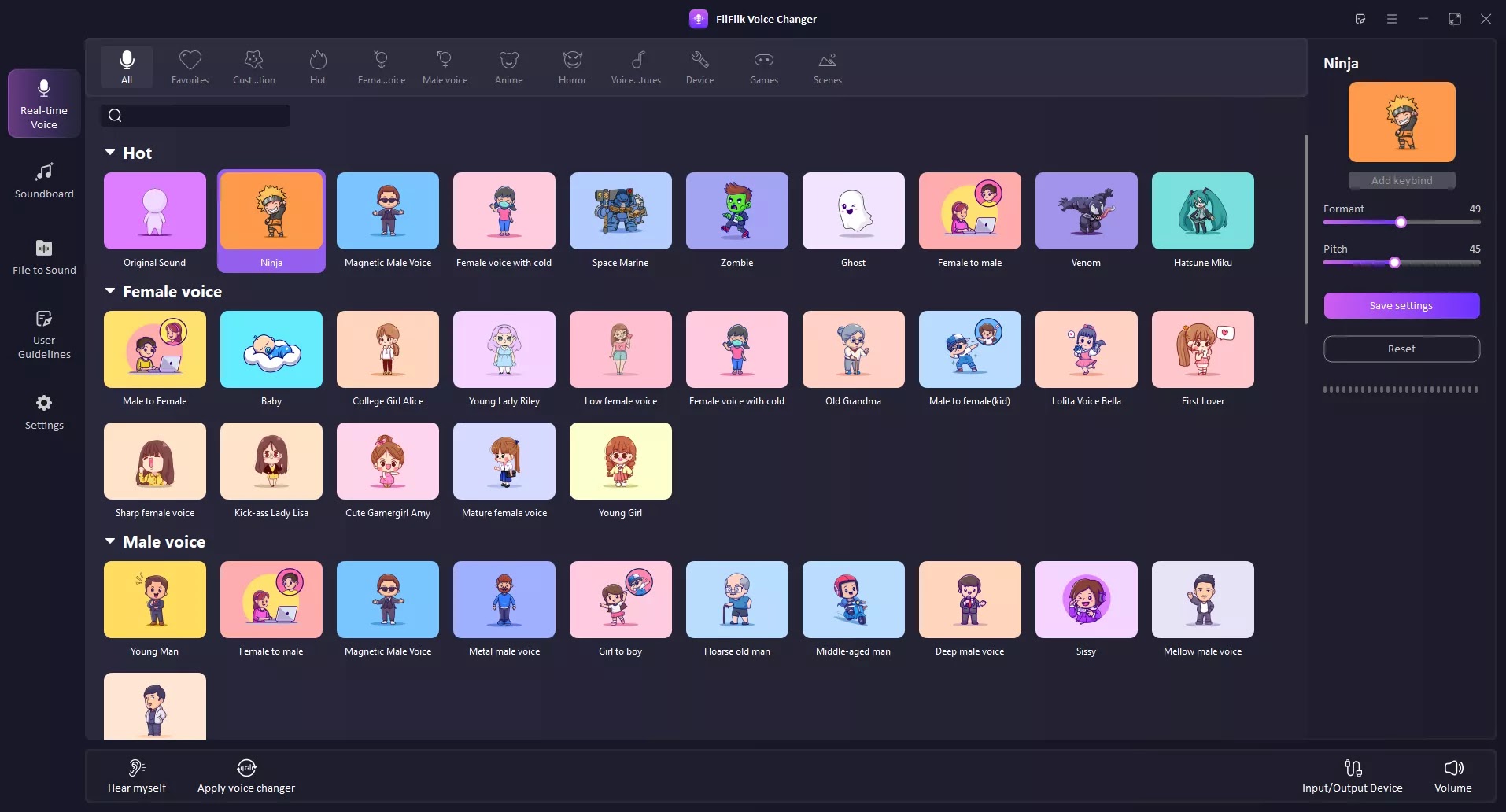Screen dimensions: 1506x812
Task: Open the Soundboard sidebar section
Action: [44, 180]
